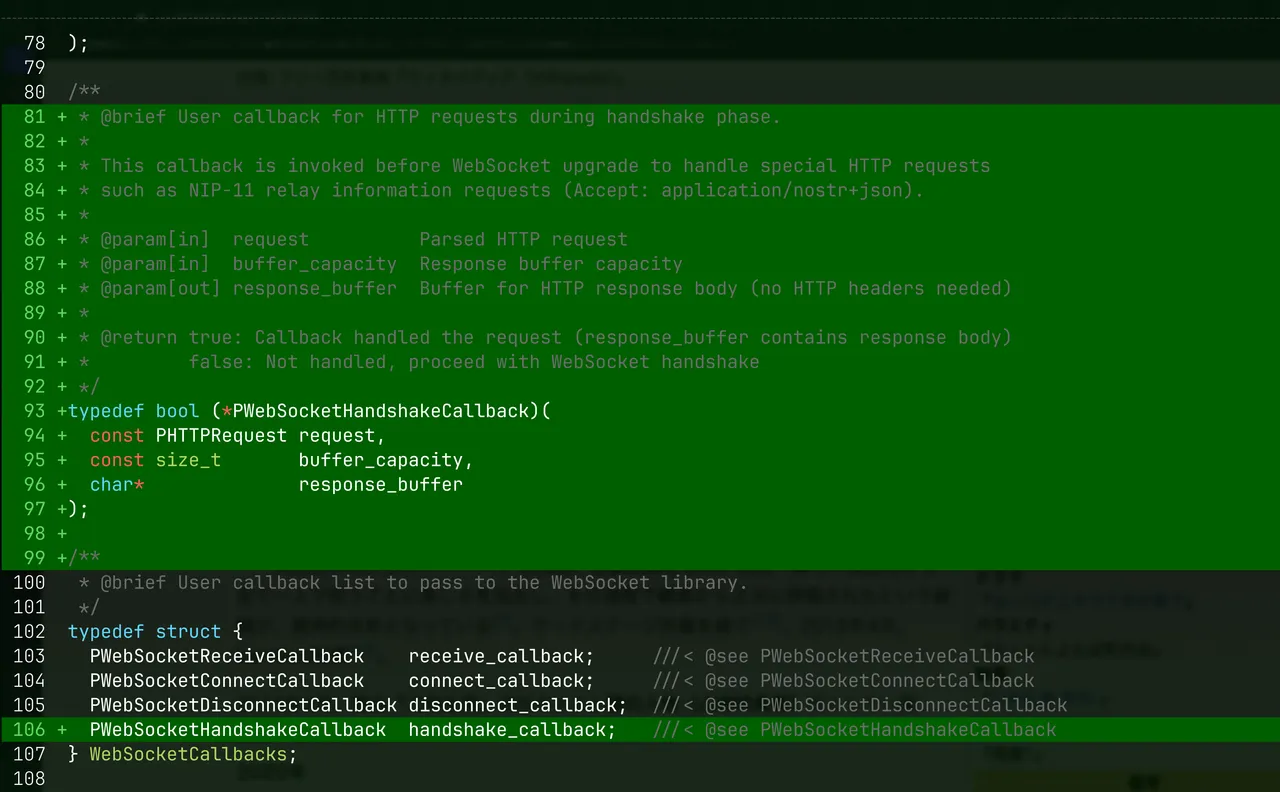Click response_buffer parameter name on line 96
Image resolution: width=1280 pixels, height=792 pixels.
pos(380,485)
